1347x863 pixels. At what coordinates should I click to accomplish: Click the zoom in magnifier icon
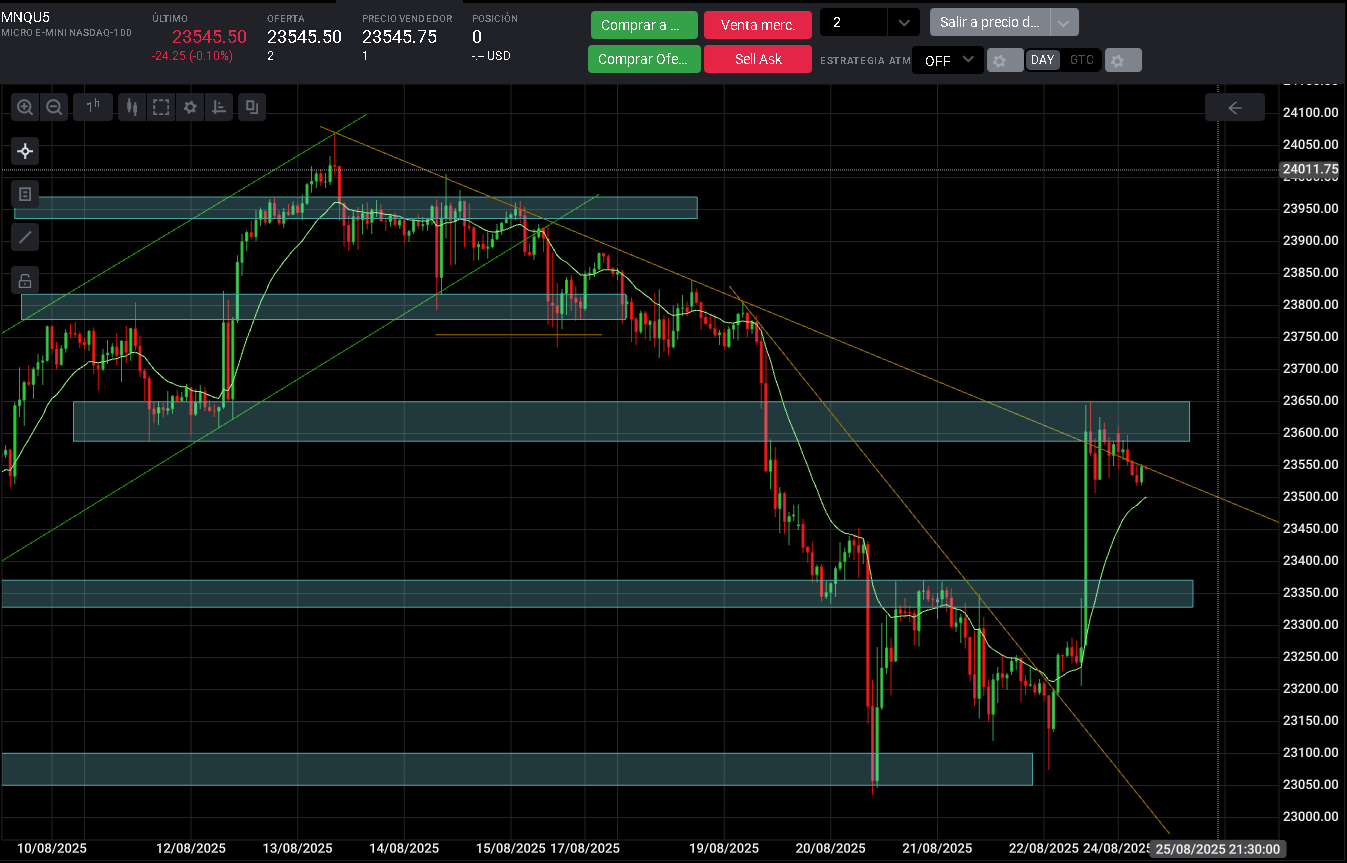[25, 107]
